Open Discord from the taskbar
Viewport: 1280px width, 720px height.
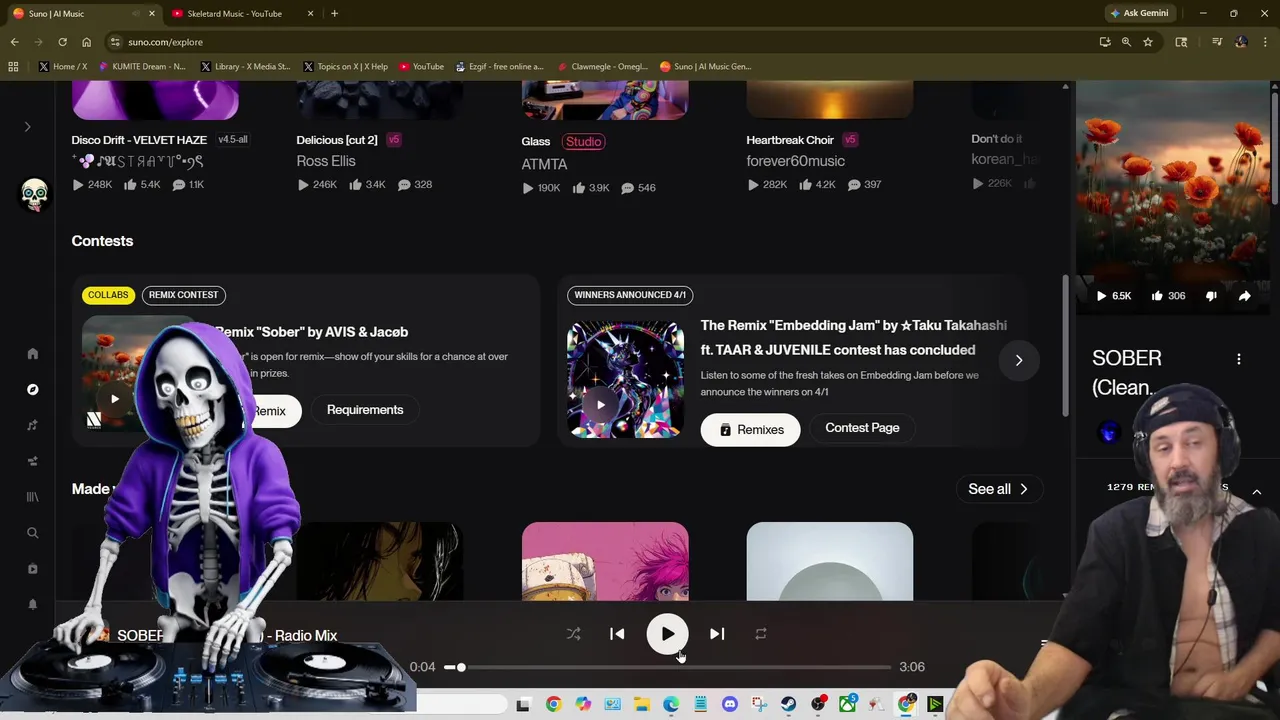tap(730, 705)
